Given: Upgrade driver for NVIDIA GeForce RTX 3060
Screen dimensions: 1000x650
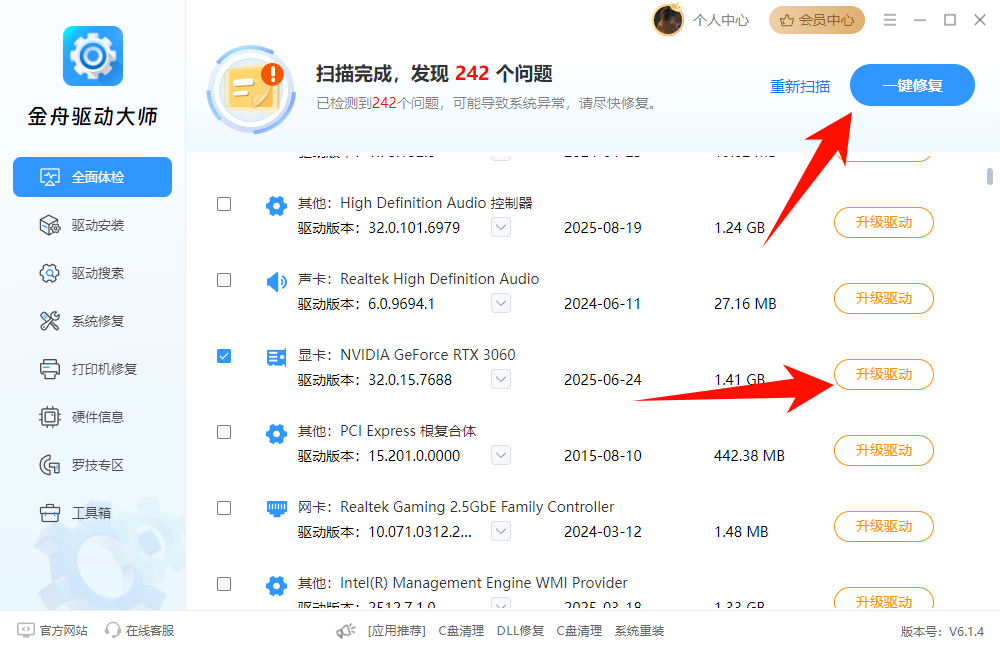Looking at the screenshot, I should pyautogui.click(x=884, y=374).
